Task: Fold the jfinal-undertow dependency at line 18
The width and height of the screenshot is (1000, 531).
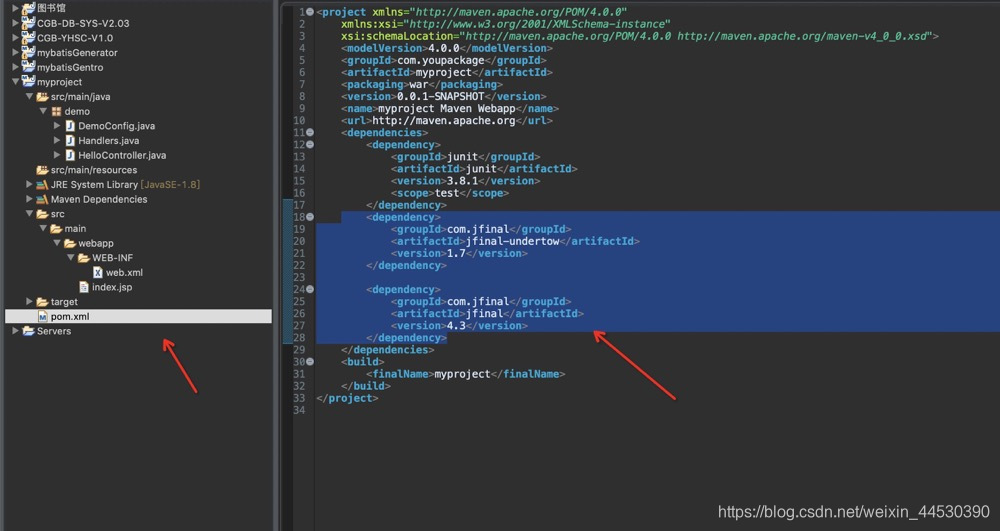Action: tap(310, 217)
